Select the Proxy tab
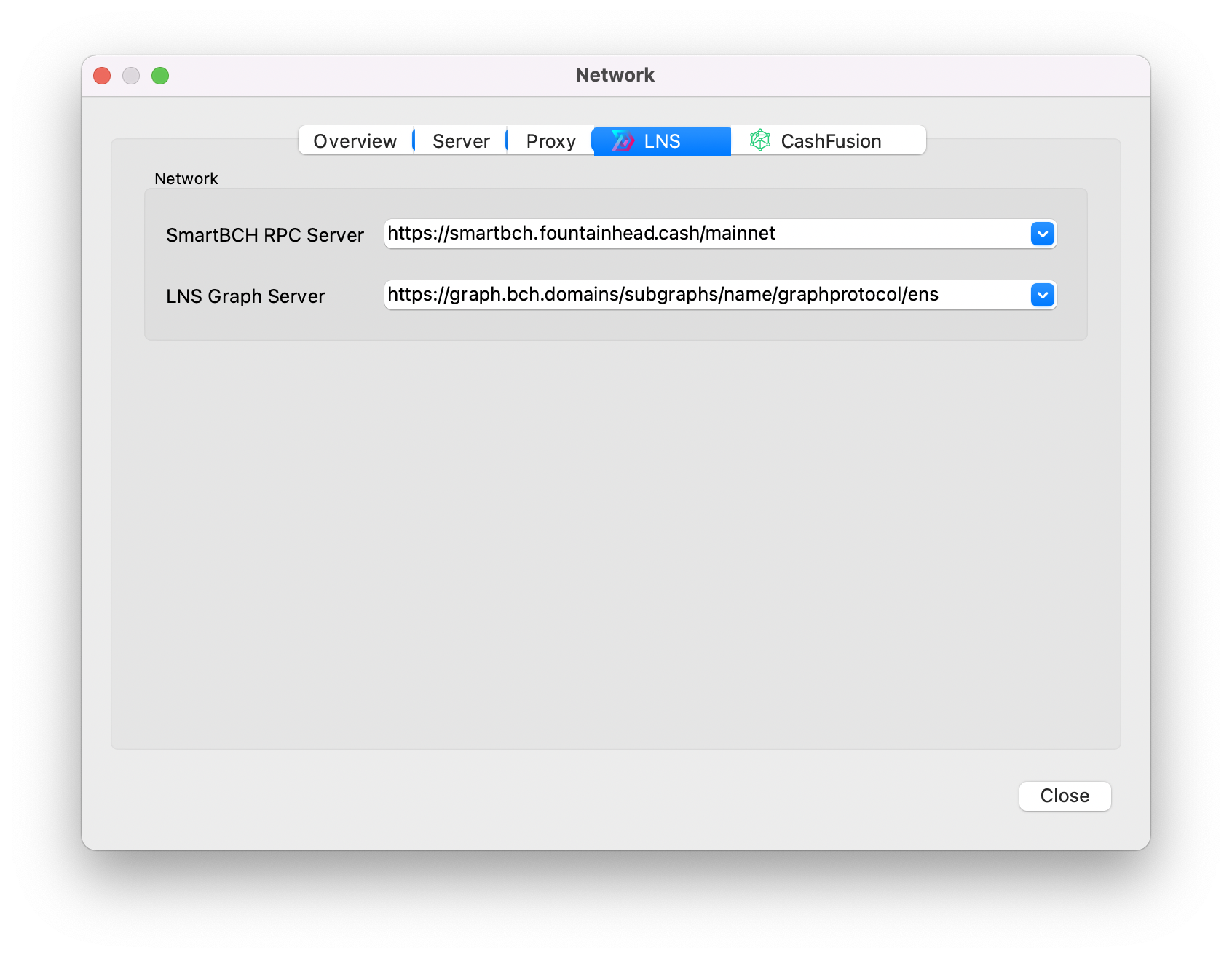The width and height of the screenshot is (1232, 958). (x=550, y=140)
